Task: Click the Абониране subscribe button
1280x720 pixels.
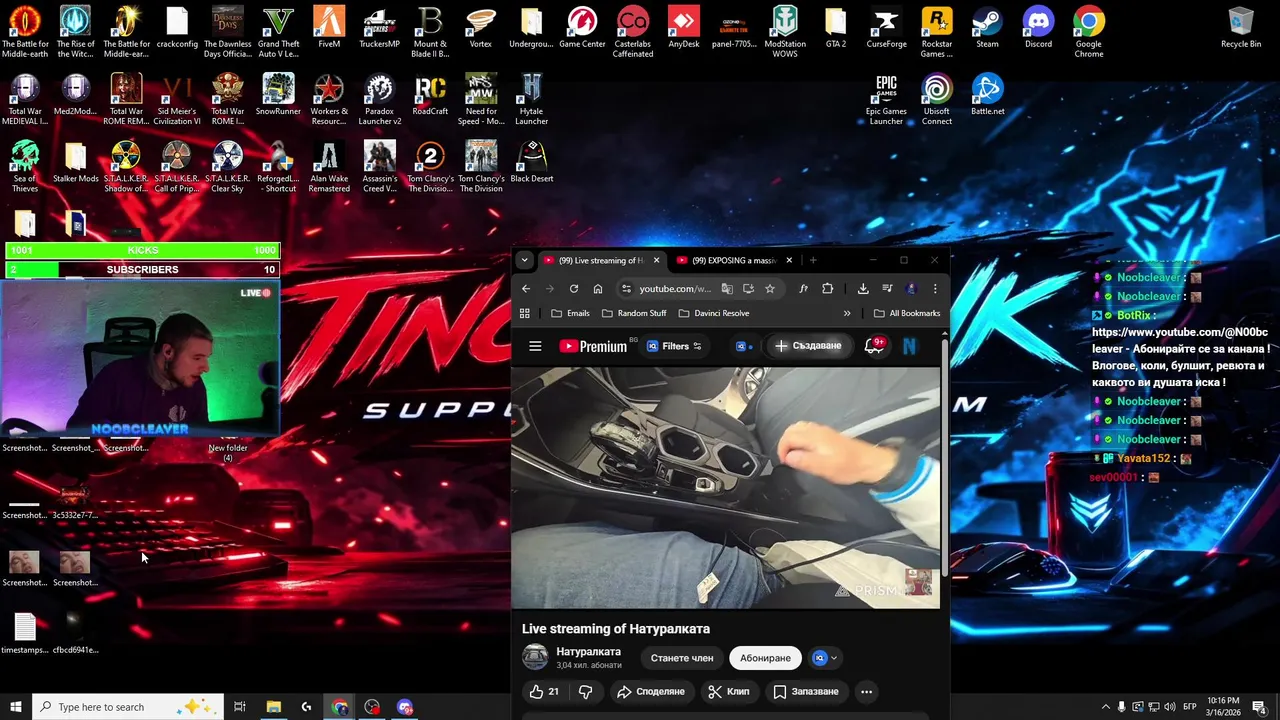Action: (765, 658)
